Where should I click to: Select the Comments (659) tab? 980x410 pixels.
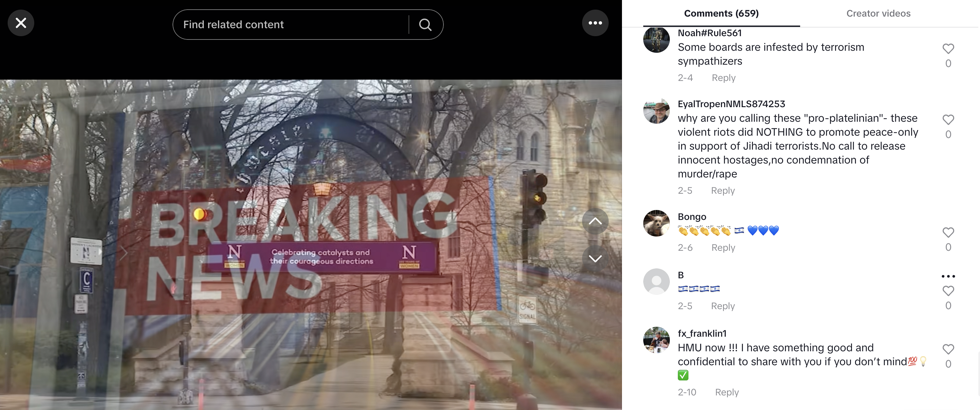[721, 13]
